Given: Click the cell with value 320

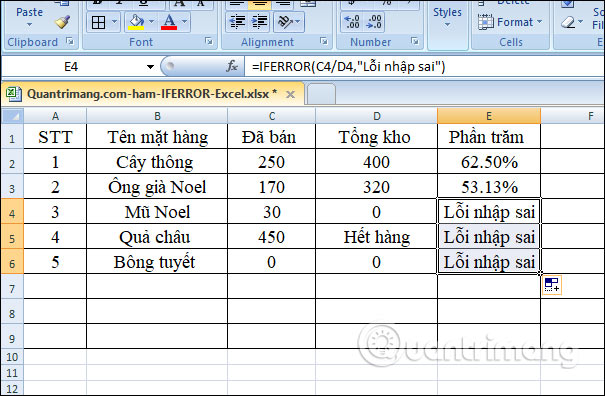Looking at the screenshot, I should point(377,187).
